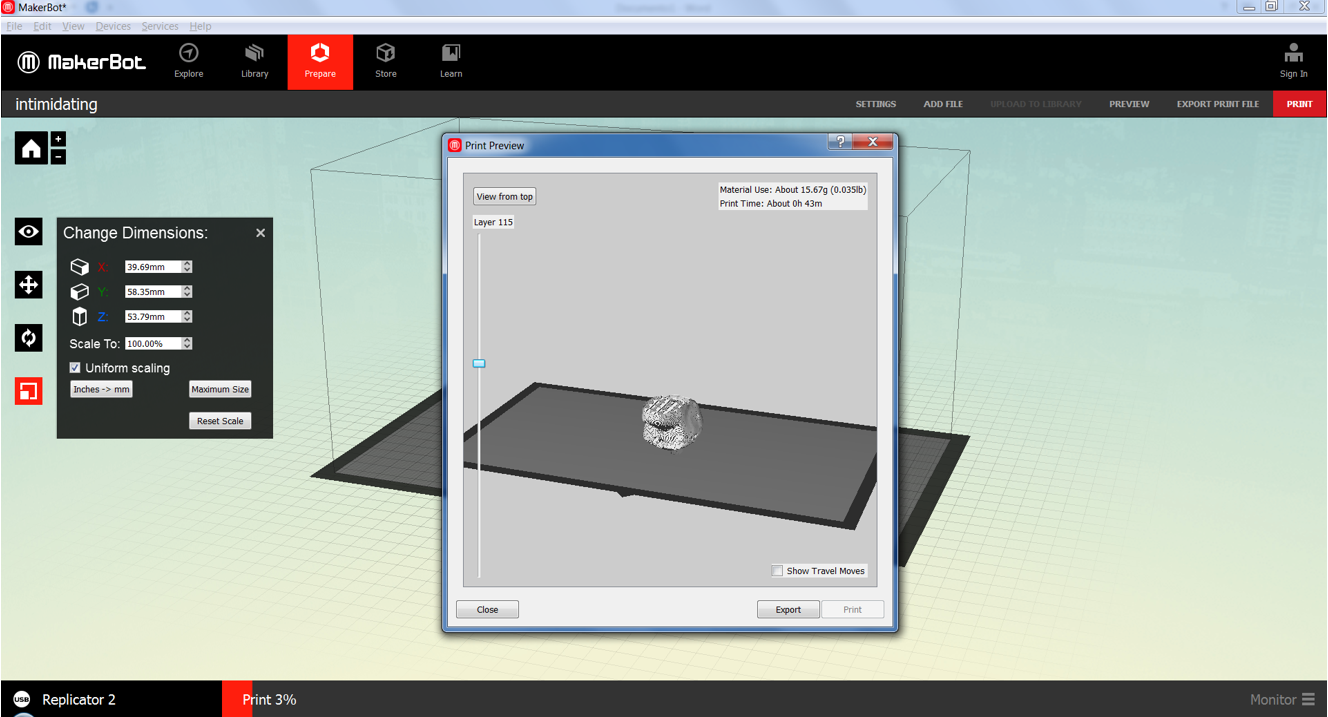Select the Turn rotate tool
The width and height of the screenshot is (1328, 717).
coord(28,338)
